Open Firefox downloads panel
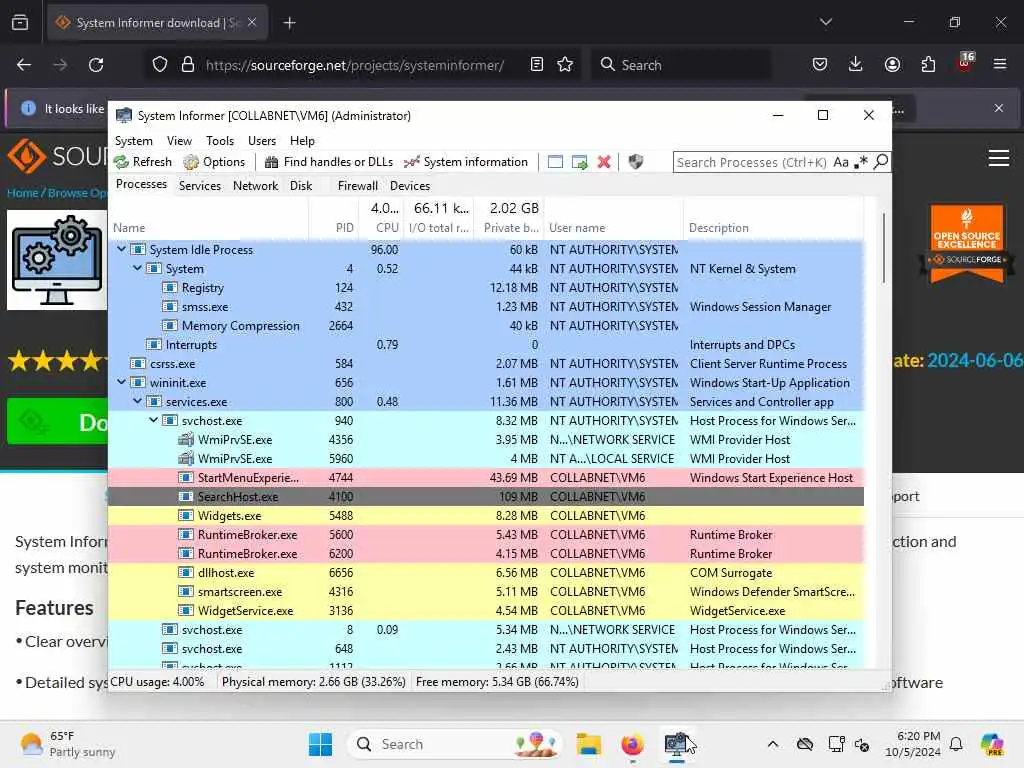 (856, 64)
